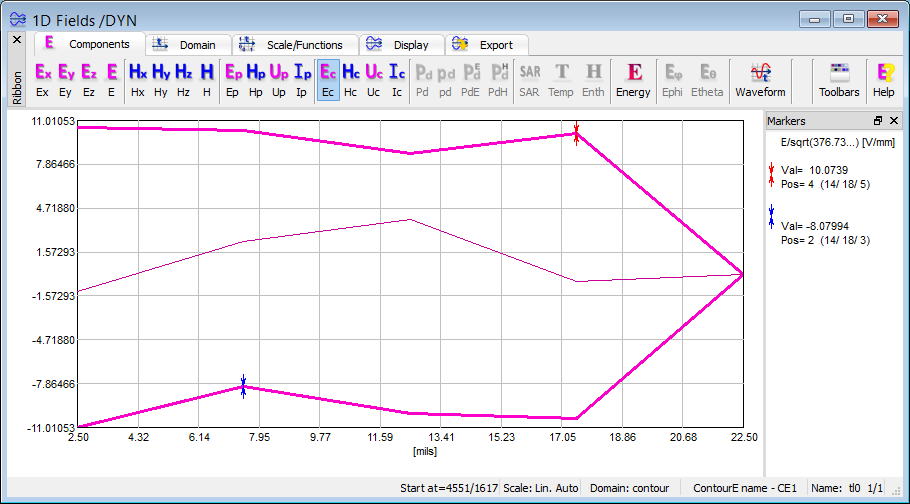Image resolution: width=910 pixels, height=504 pixels.
Task: Open the Energy display icon
Action: (633, 80)
